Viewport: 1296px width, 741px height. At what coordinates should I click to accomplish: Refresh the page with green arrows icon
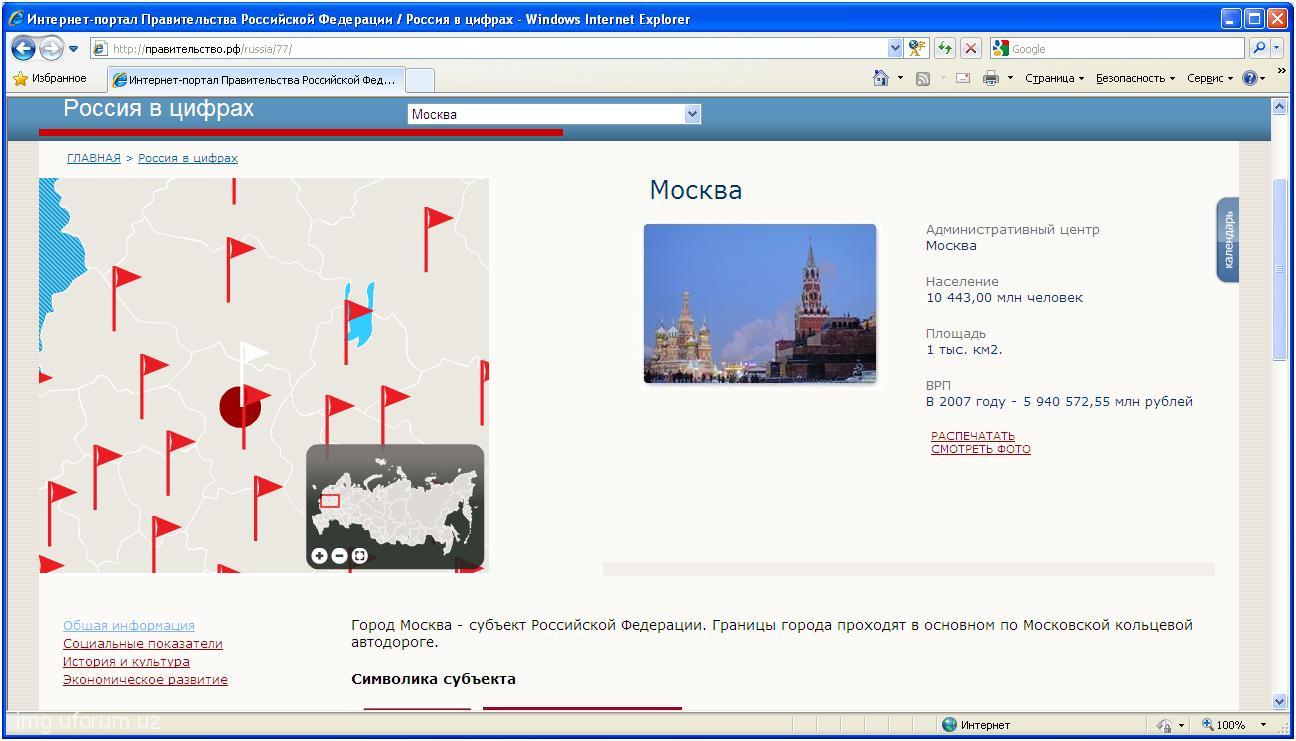pyautogui.click(x=944, y=48)
